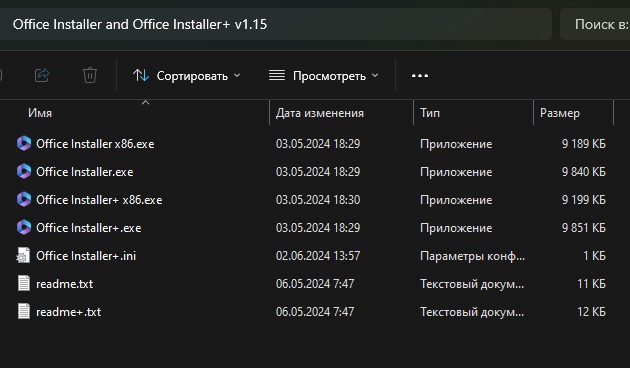Viewport: 630px width, 368px height.
Task: Click the readme.txt document icon
Action: pyautogui.click(x=24, y=283)
